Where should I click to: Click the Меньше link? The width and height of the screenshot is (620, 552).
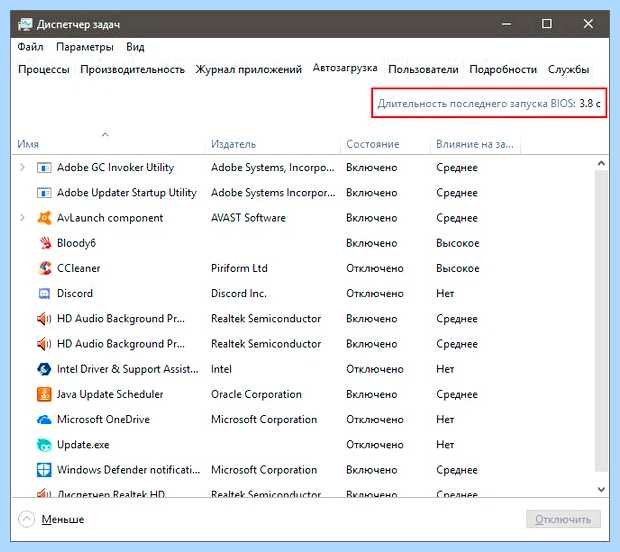(x=62, y=519)
